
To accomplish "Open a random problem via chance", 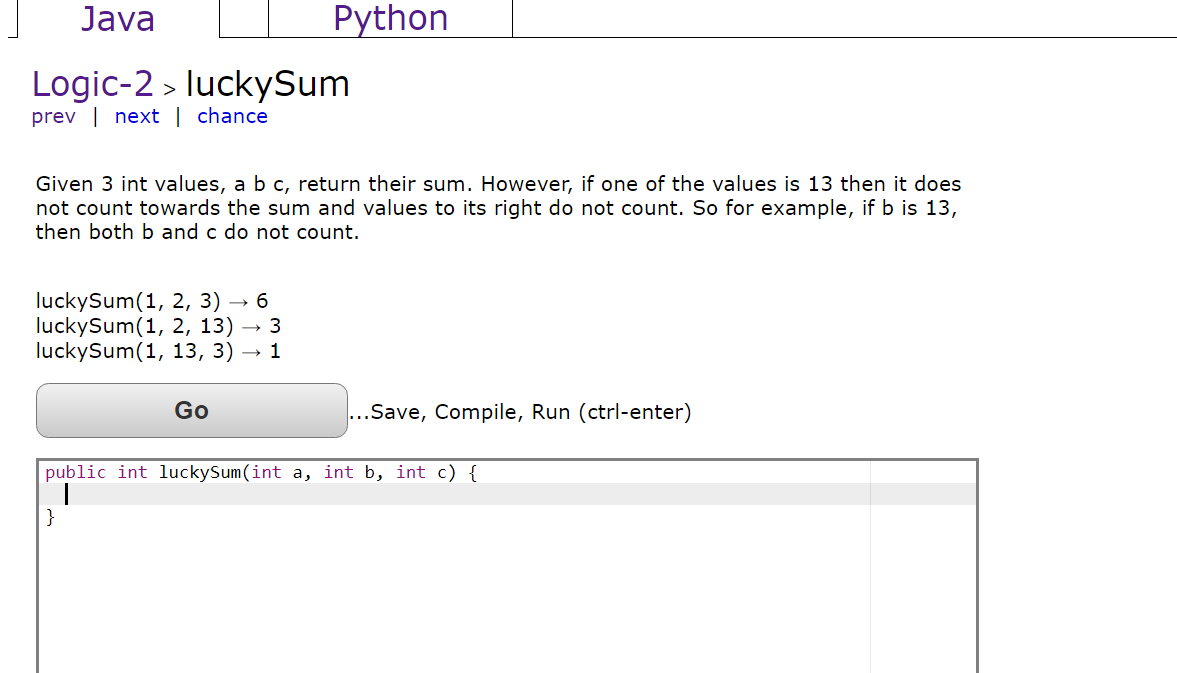I will (232, 116).
